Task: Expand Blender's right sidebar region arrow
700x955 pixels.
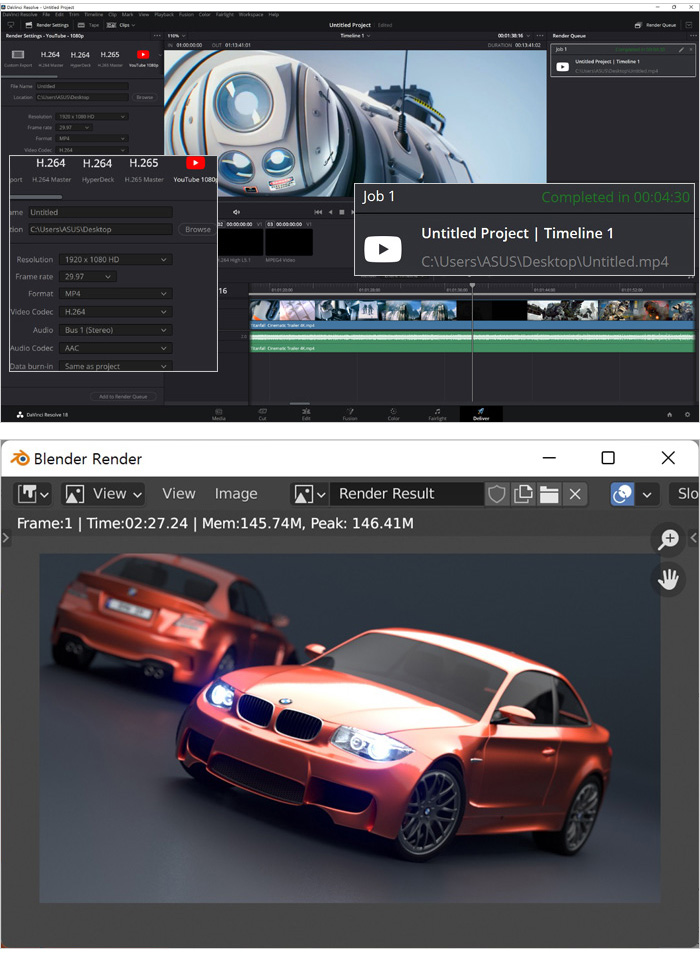Action: (693, 538)
